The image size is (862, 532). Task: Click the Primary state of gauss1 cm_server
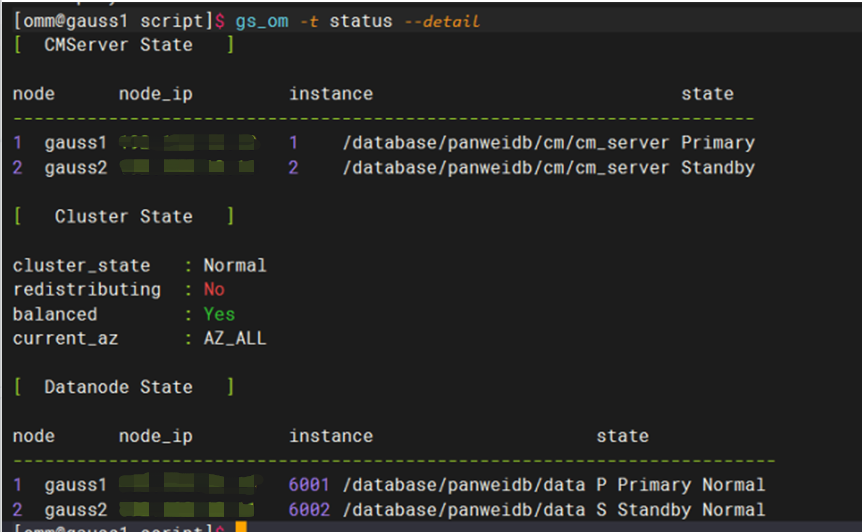717,143
